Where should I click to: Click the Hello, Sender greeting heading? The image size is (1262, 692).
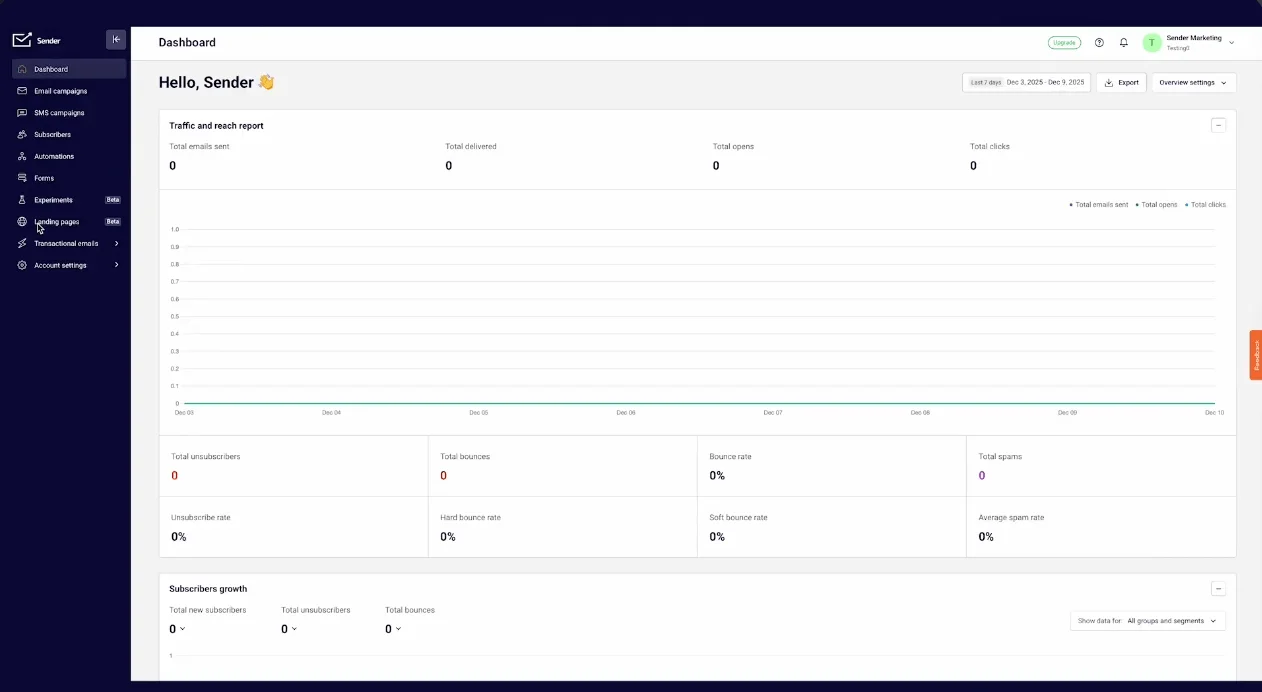(216, 83)
